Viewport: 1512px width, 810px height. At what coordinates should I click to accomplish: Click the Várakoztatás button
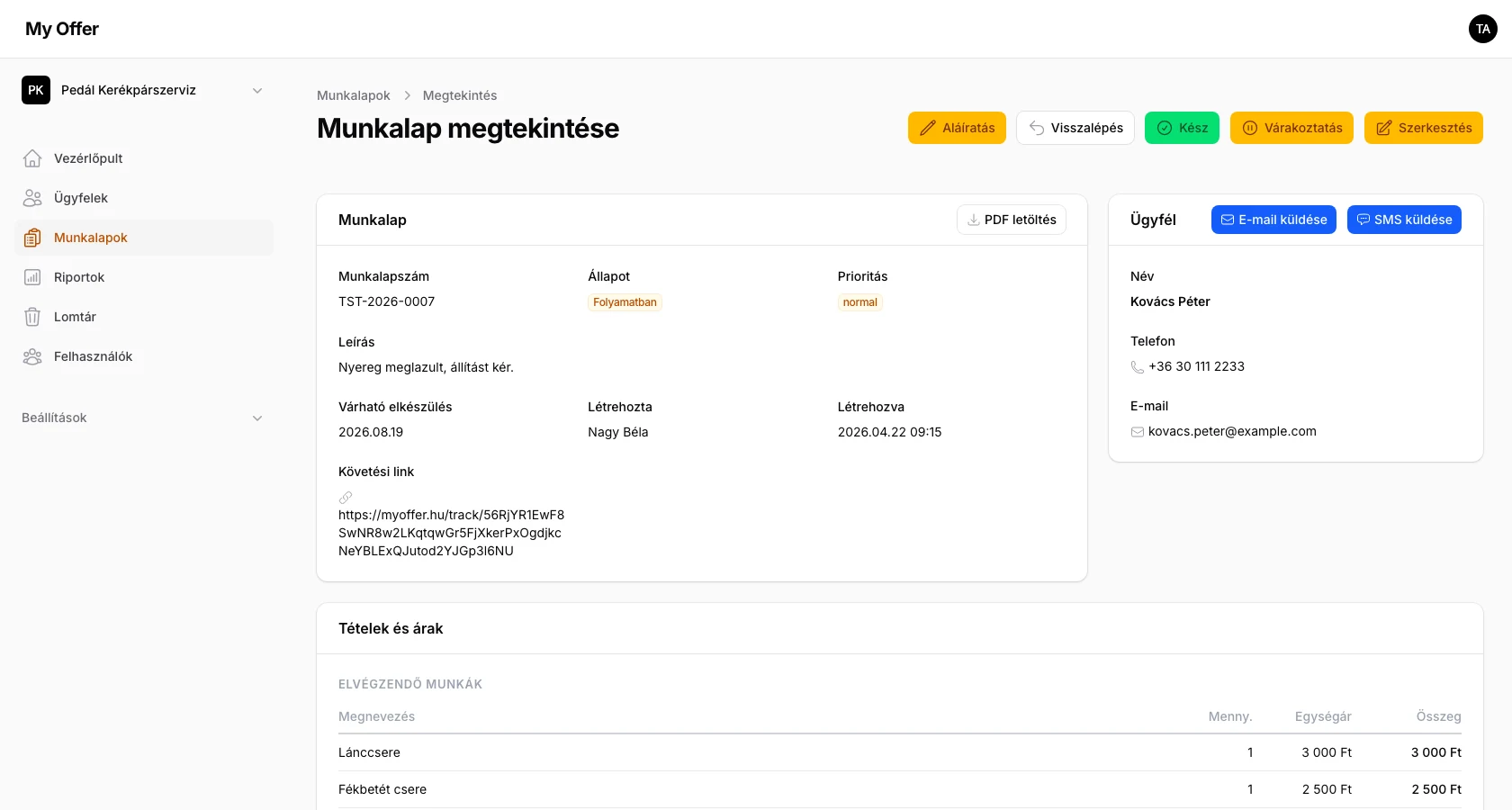[x=1291, y=128]
